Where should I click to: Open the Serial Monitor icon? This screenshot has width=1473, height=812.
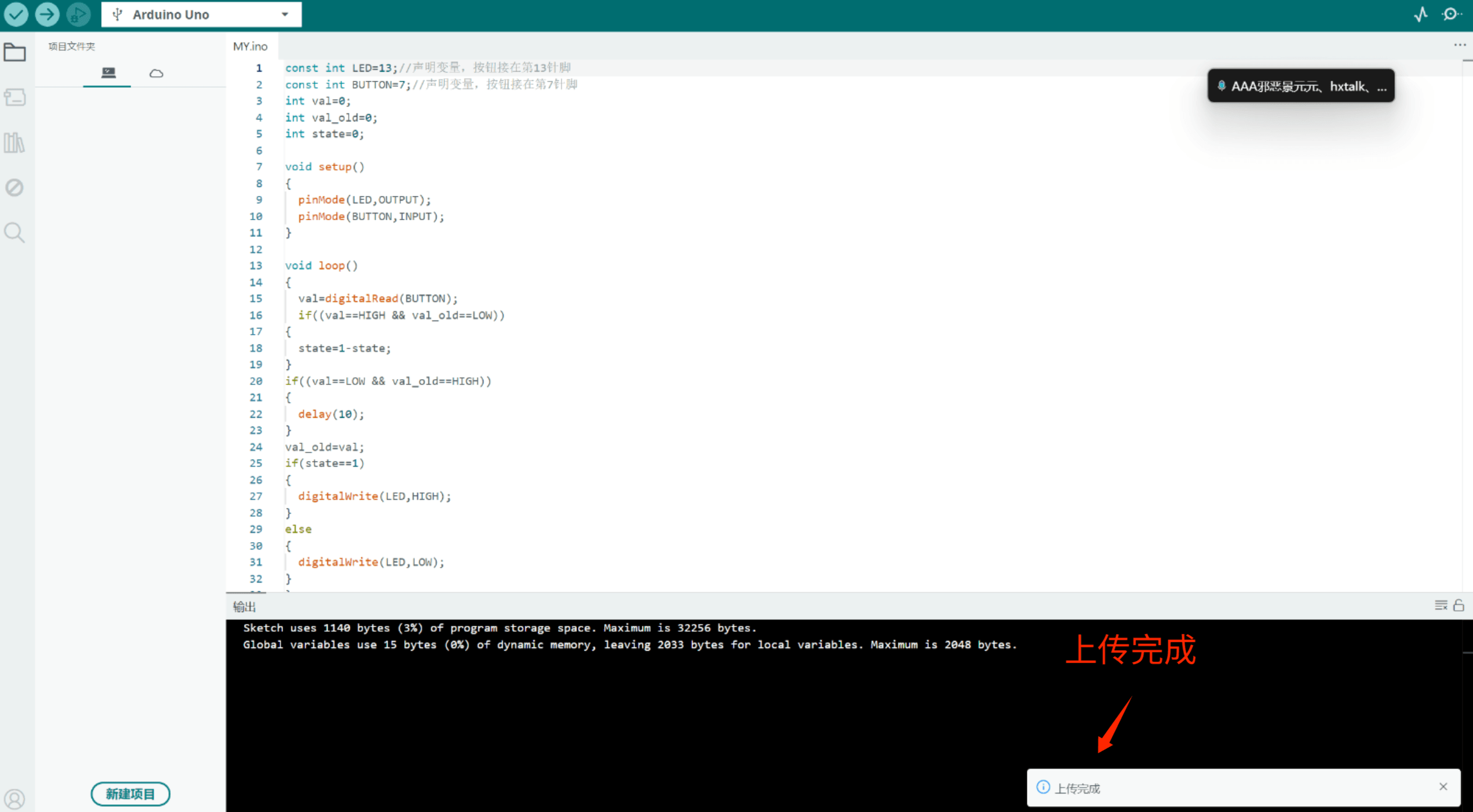pos(1451,14)
